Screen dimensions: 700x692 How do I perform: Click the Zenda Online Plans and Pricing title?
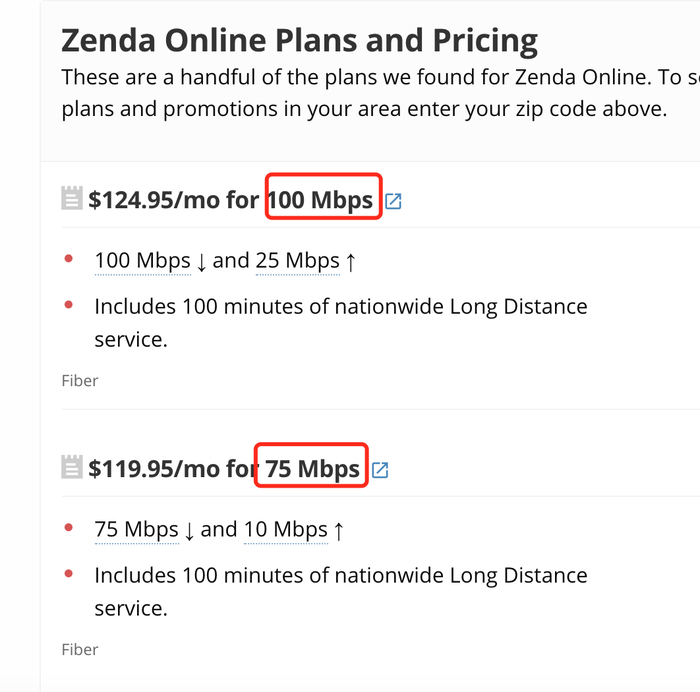[300, 41]
